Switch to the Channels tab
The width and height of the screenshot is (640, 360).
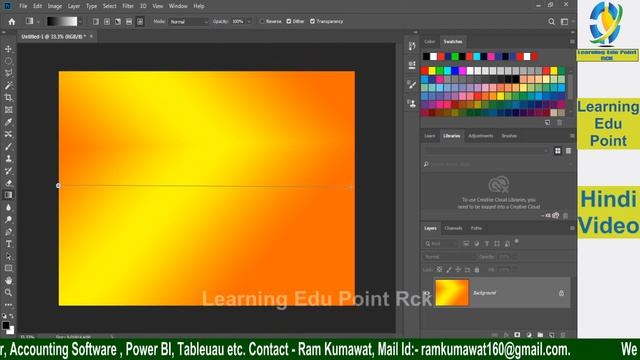point(453,228)
